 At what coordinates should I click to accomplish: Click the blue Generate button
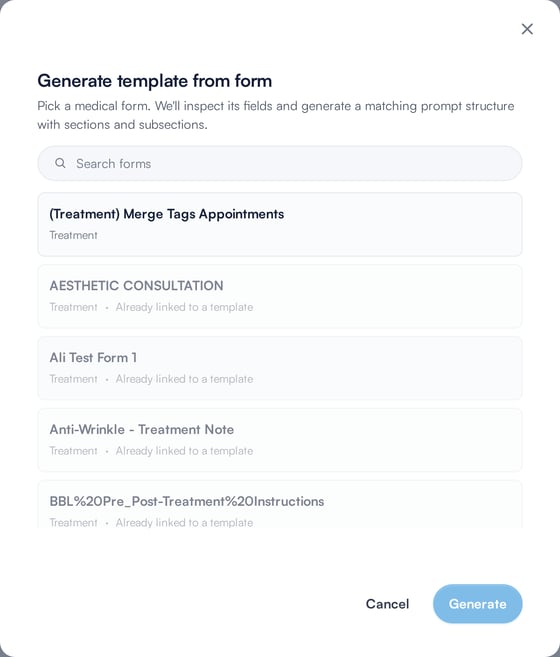pos(477,604)
